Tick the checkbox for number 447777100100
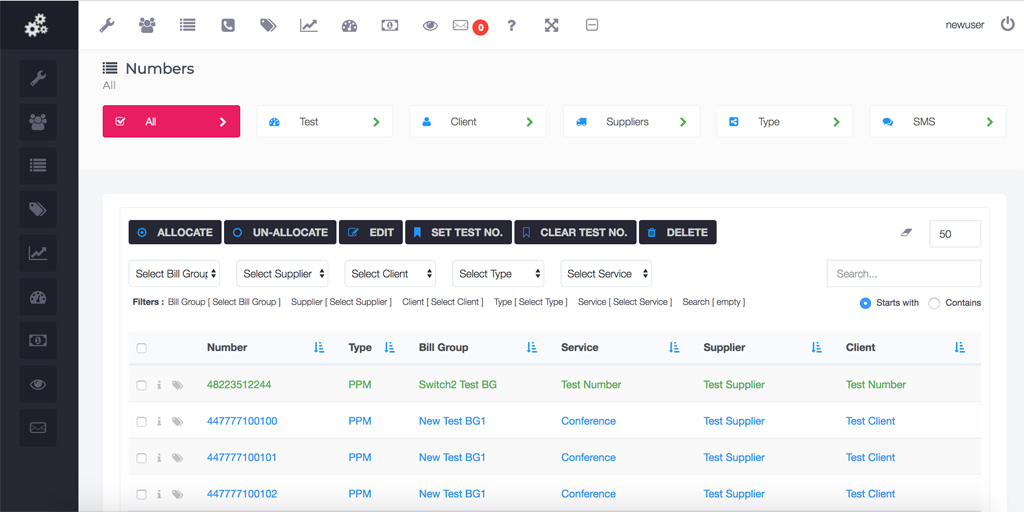This screenshot has height=512, width=1024. click(x=141, y=422)
